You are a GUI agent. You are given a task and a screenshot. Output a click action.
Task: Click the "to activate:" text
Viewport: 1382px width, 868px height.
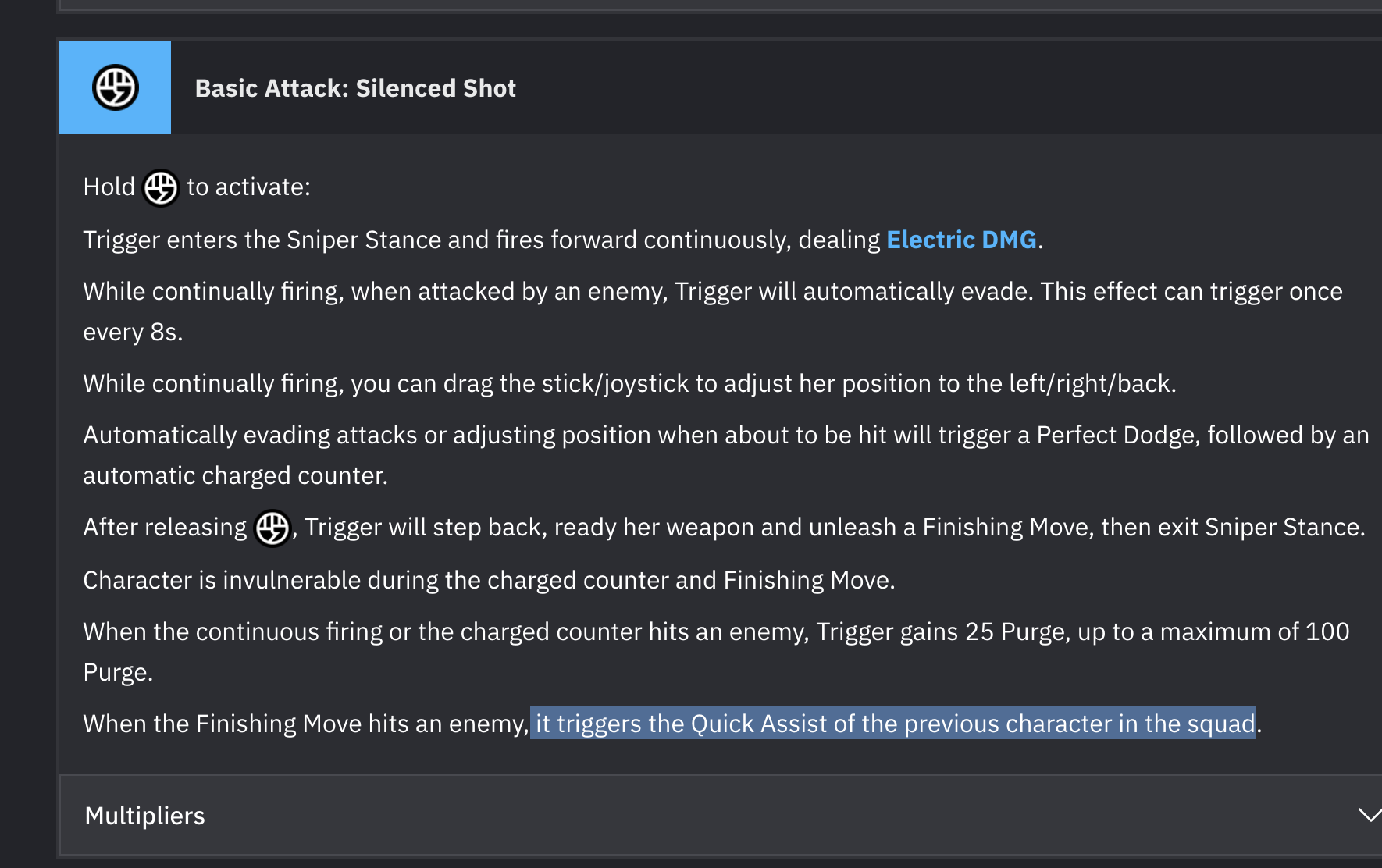click(x=248, y=187)
